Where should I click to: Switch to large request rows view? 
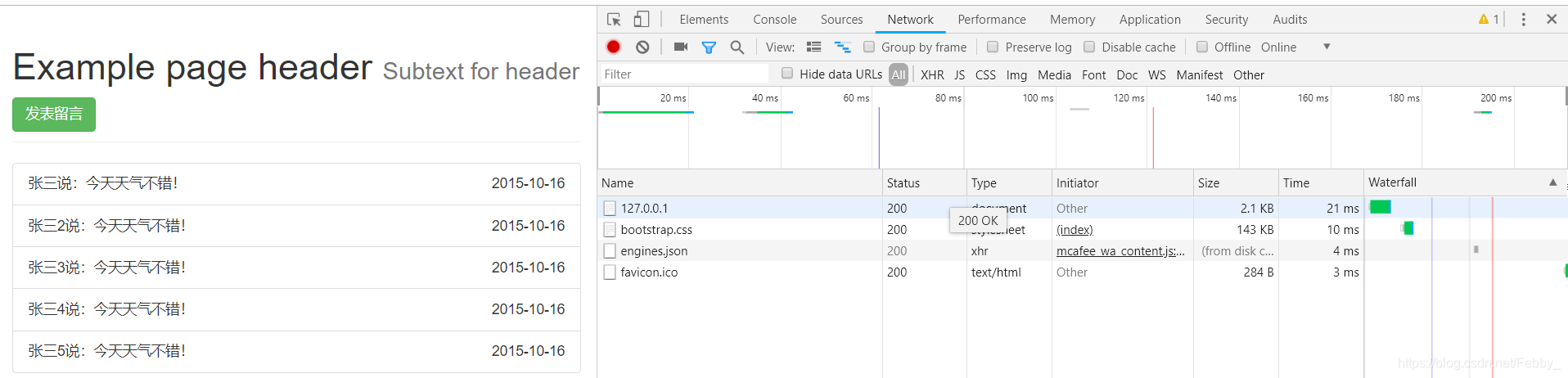tap(813, 47)
